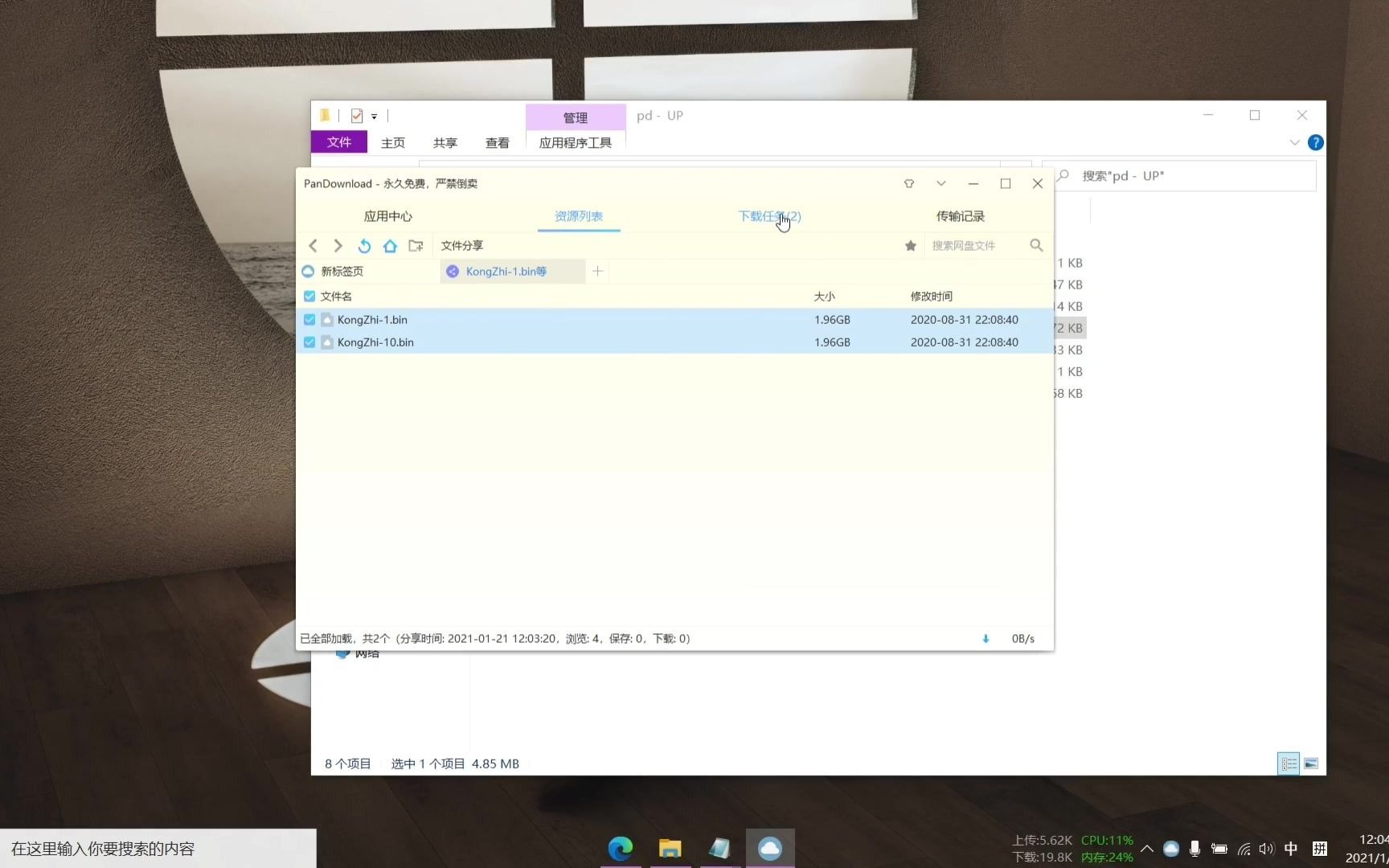The width and height of the screenshot is (1389, 868).
Task: Click the KongZhi-10.bin file icon
Action: pos(327,342)
